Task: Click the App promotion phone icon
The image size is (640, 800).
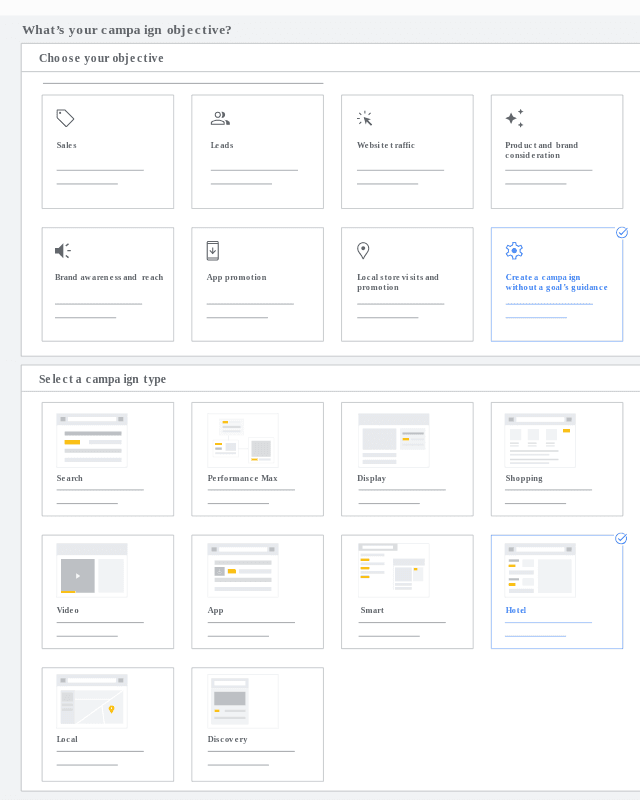Action: tap(213, 250)
